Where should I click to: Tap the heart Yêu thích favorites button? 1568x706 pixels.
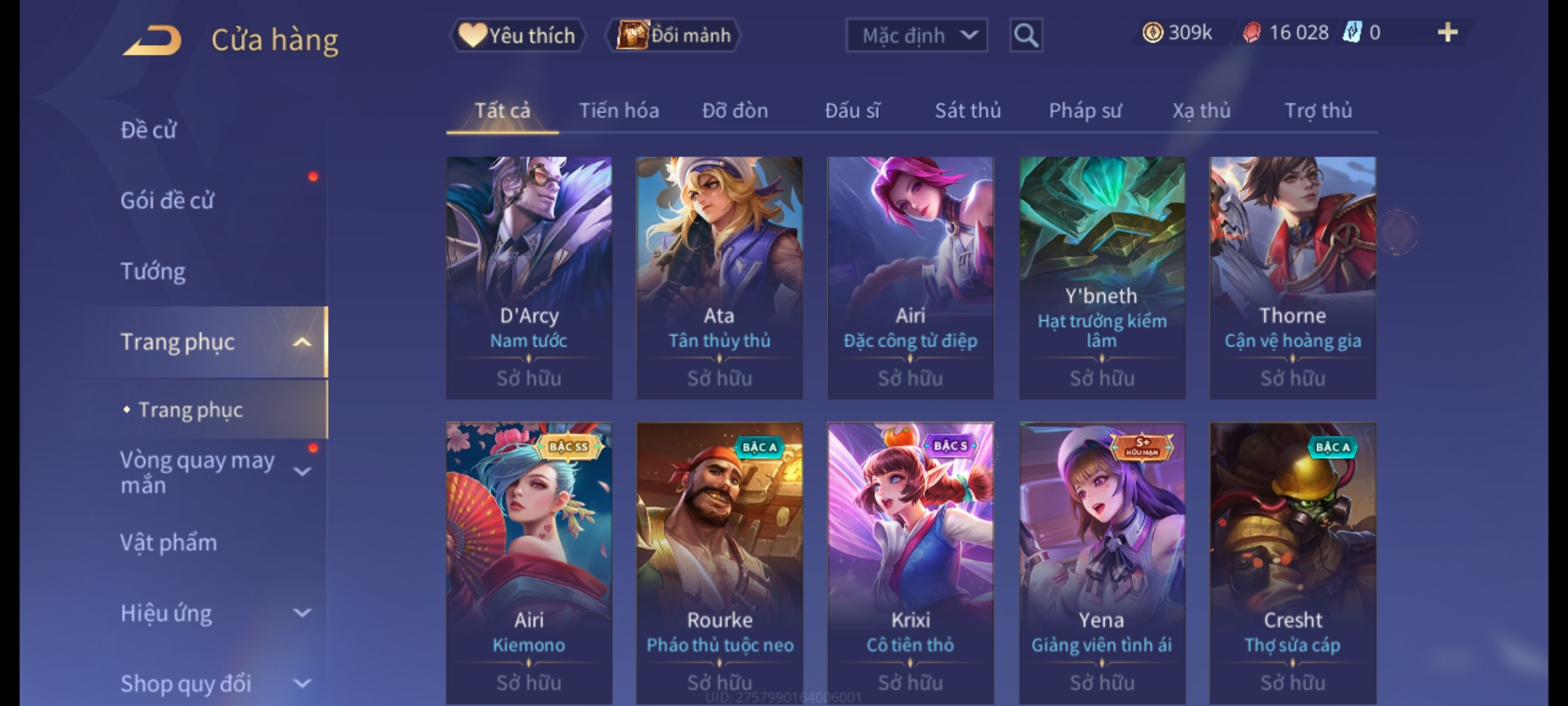pyautogui.click(x=517, y=35)
